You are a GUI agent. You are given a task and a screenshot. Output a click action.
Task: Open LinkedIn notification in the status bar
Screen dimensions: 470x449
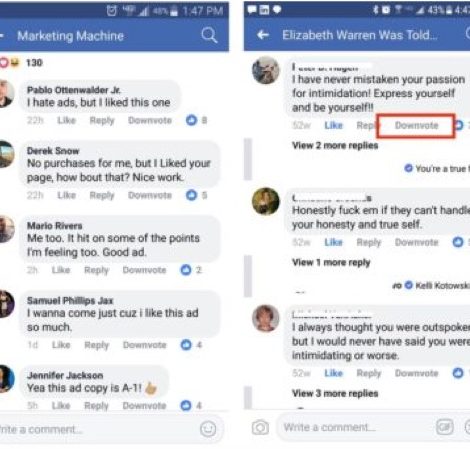click(264, 10)
